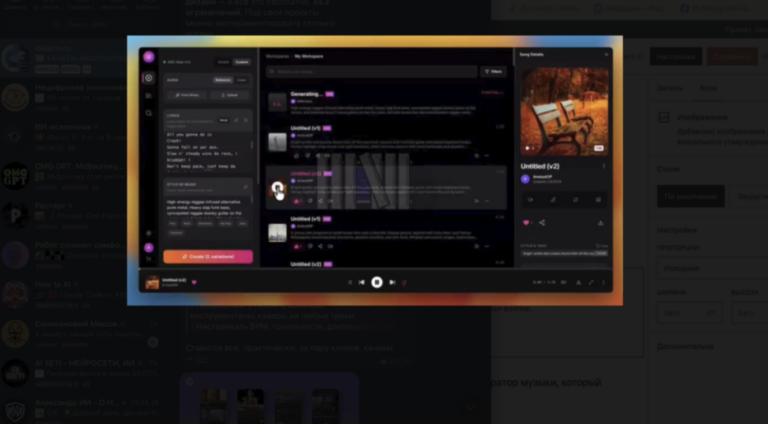Toggle like on highlighted Untitled (v2) row
Image resolution: width=768 pixels, height=424 pixels.
click(x=296, y=201)
